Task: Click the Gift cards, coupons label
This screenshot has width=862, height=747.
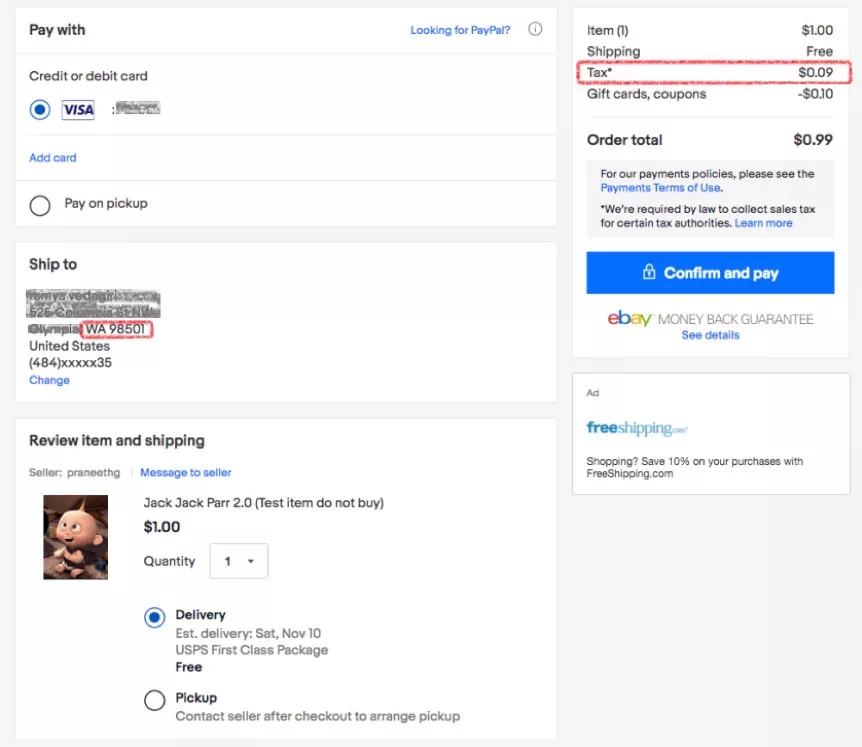Action: tap(646, 94)
